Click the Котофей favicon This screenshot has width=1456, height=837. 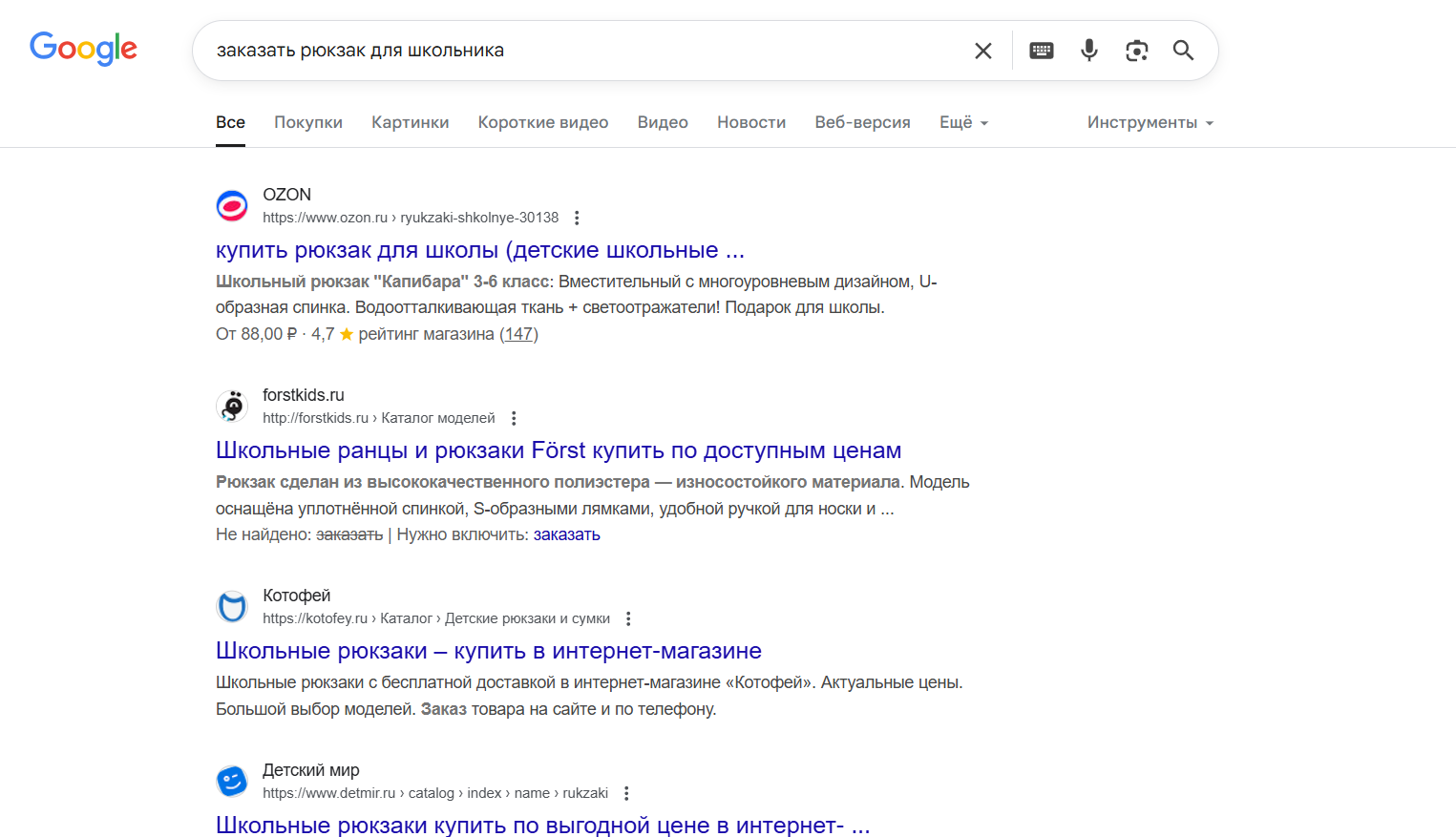pos(231,606)
